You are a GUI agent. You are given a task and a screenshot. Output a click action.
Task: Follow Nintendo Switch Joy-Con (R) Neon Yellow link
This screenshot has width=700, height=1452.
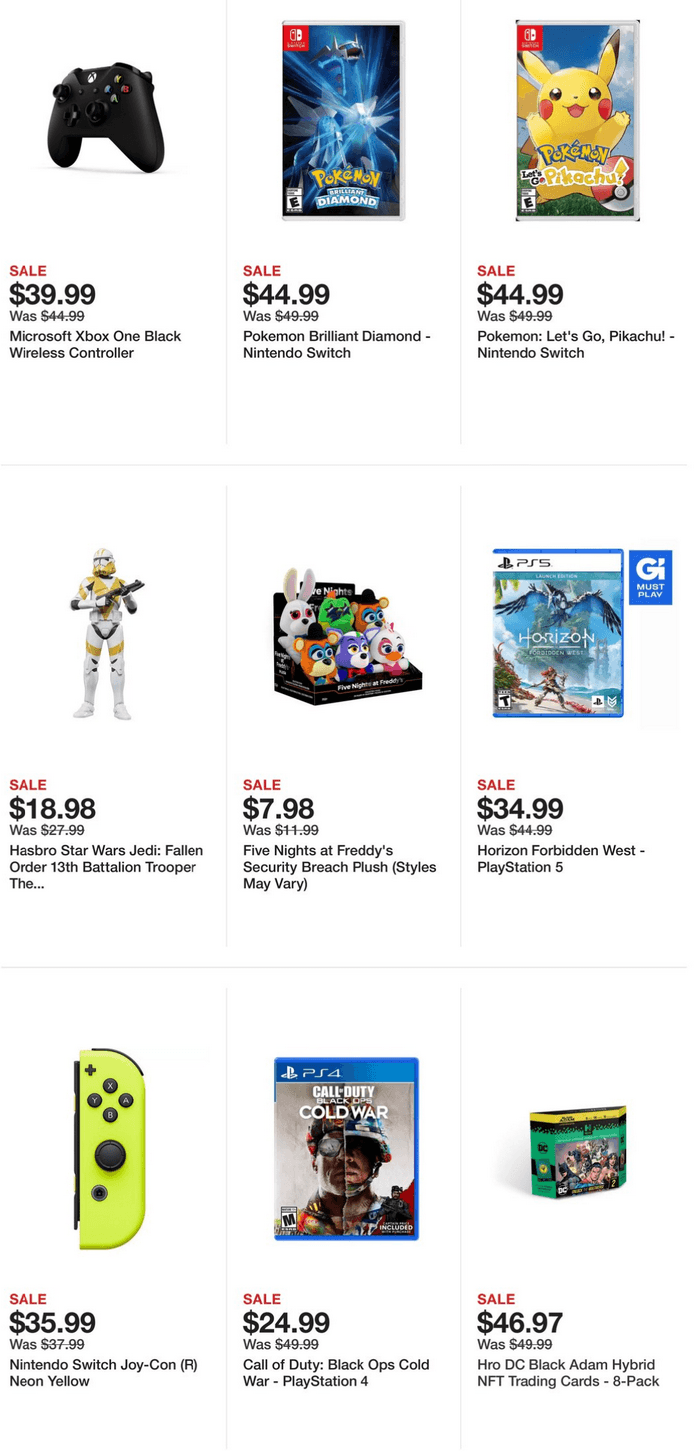(103, 1372)
